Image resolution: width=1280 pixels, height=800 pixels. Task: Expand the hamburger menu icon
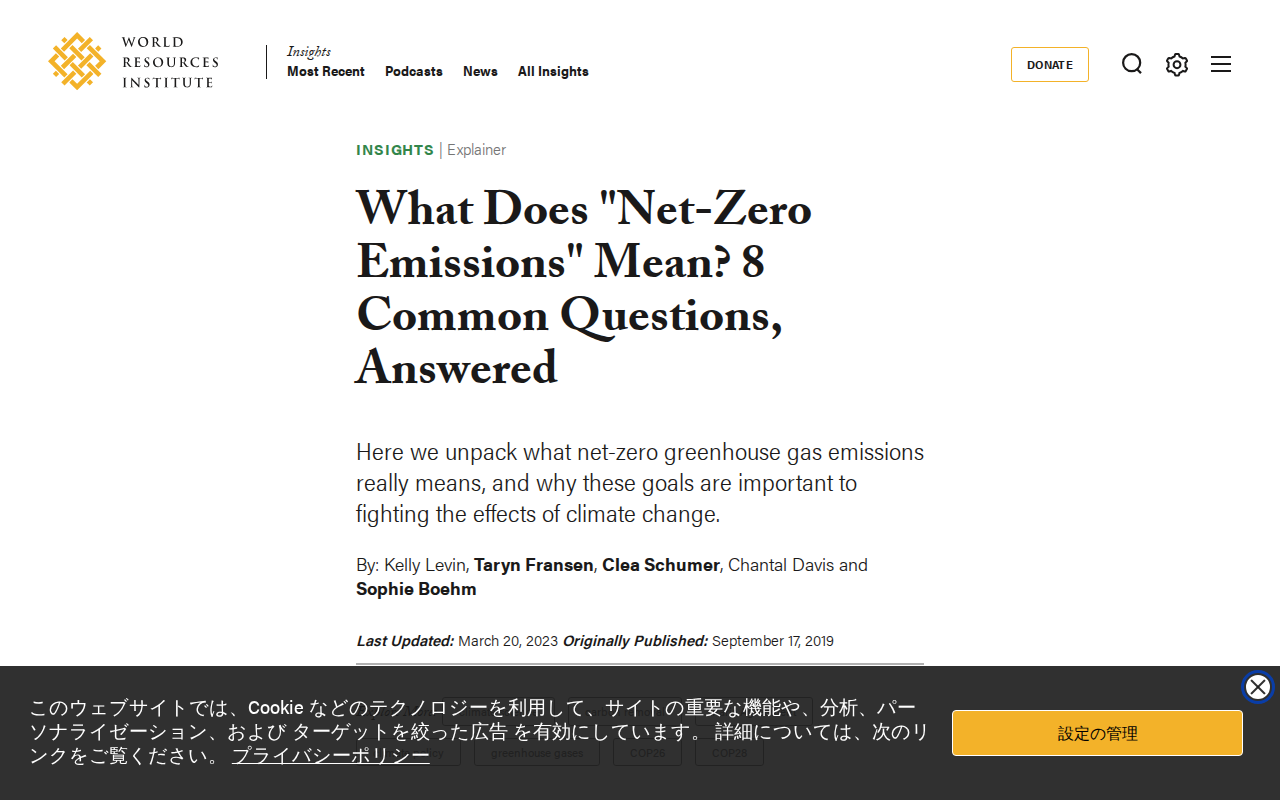tap(1221, 64)
